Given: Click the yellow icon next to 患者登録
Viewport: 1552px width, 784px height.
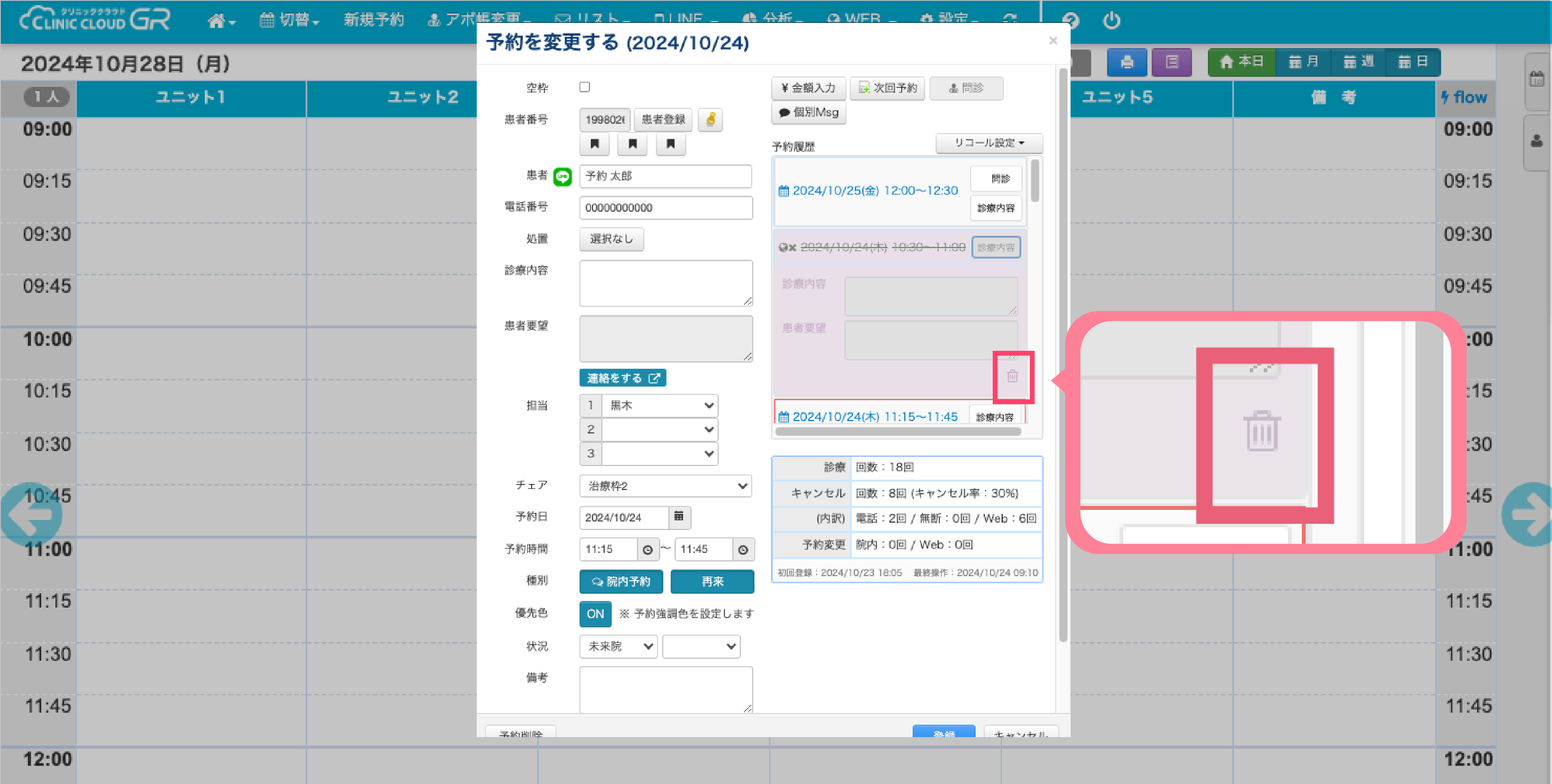Looking at the screenshot, I should pos(710,119).
